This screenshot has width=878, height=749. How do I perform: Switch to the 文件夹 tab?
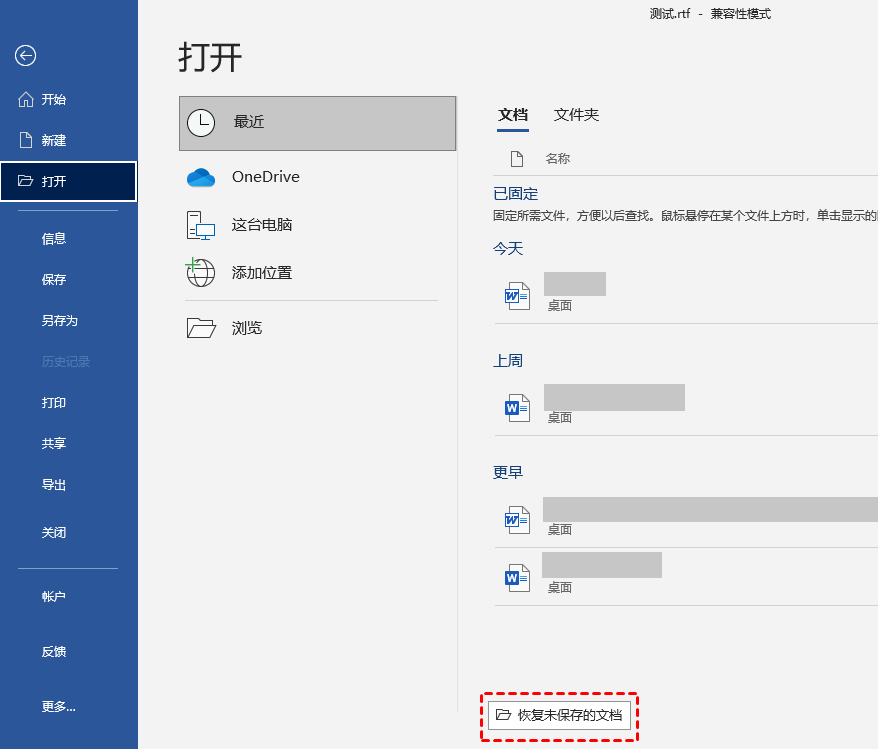coord(576,115)
